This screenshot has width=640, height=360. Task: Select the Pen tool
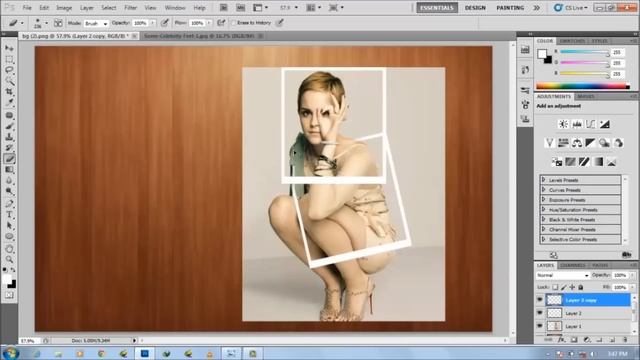[x=9, y=204]
